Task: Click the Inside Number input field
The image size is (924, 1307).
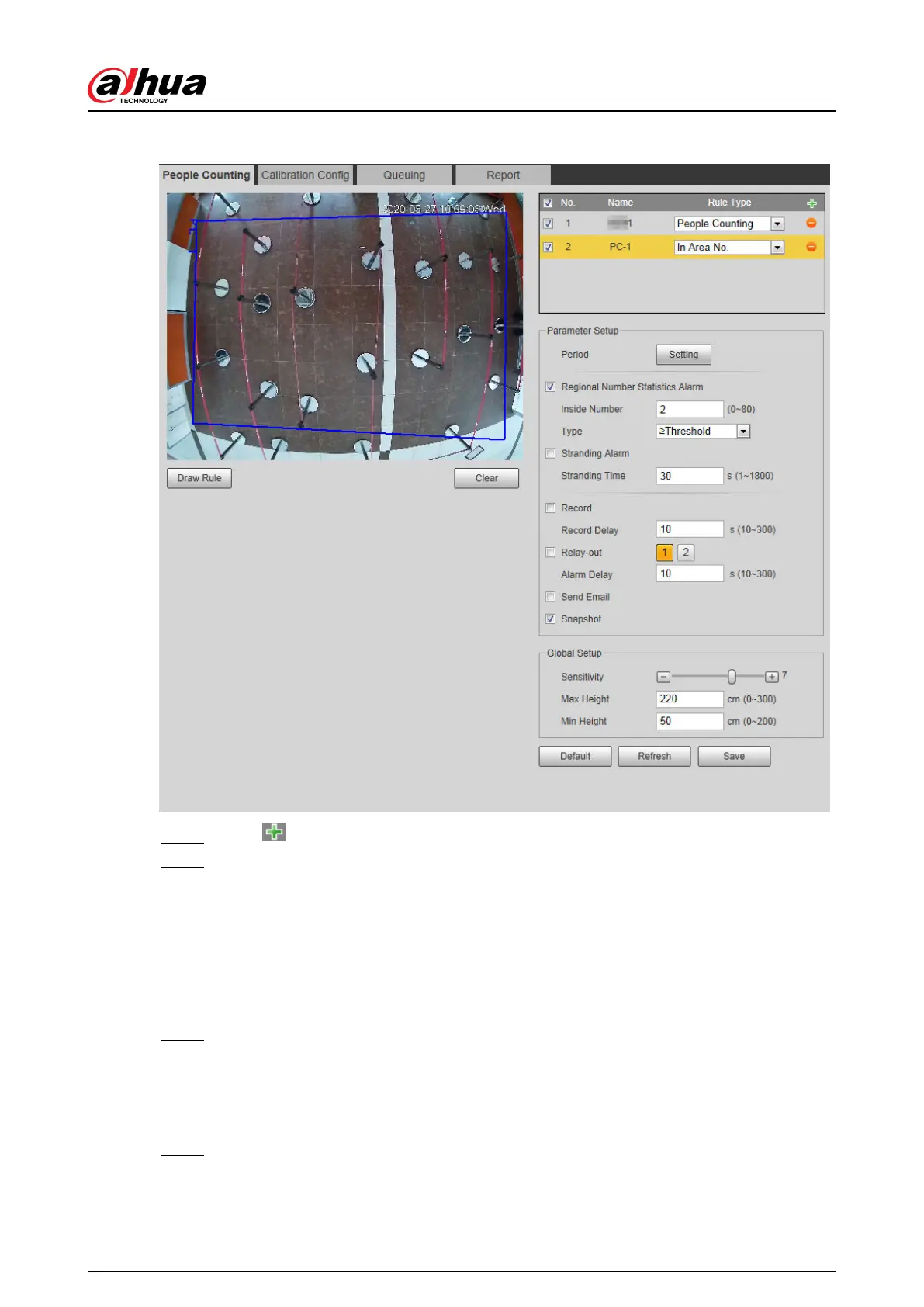Action: (690, 409)
